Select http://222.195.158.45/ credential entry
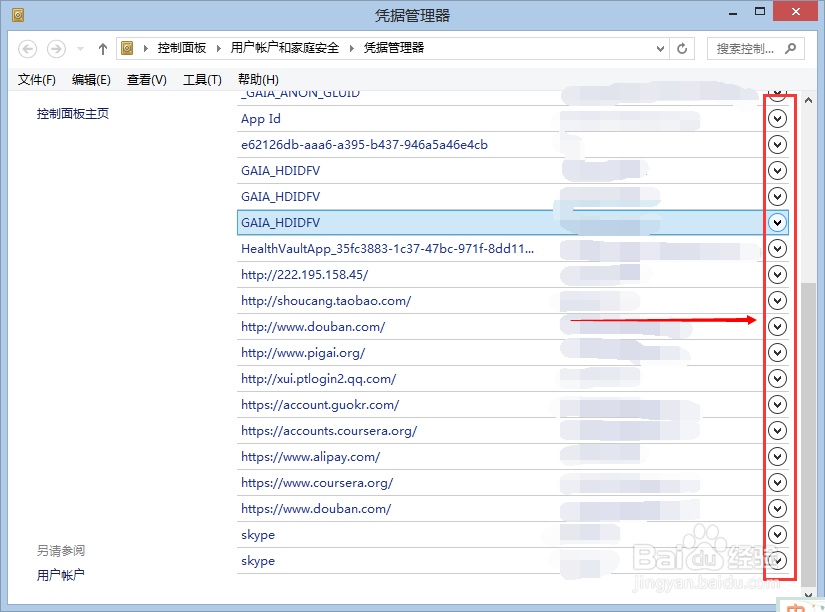Image resolution: width=825 pixels, height=612 pixels. (512, 275)
